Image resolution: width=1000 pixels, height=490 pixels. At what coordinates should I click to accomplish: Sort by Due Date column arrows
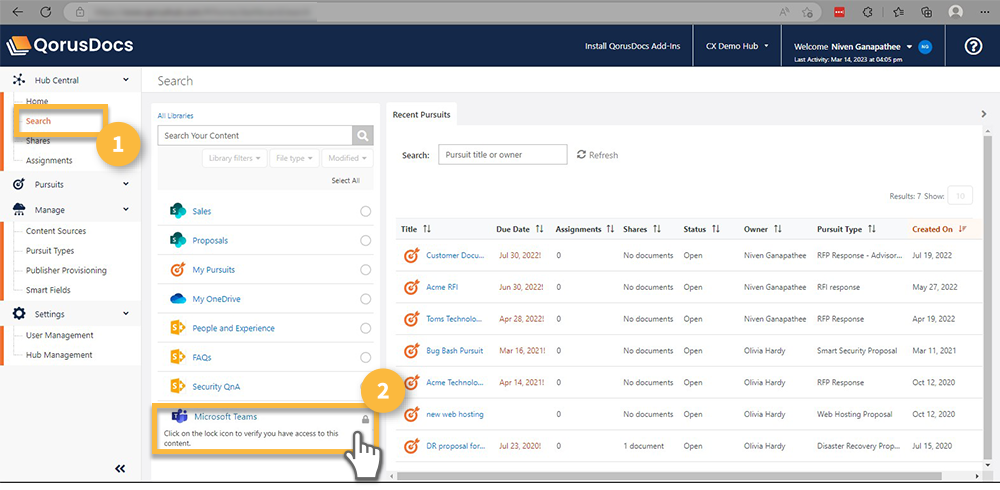pos(540,229)
